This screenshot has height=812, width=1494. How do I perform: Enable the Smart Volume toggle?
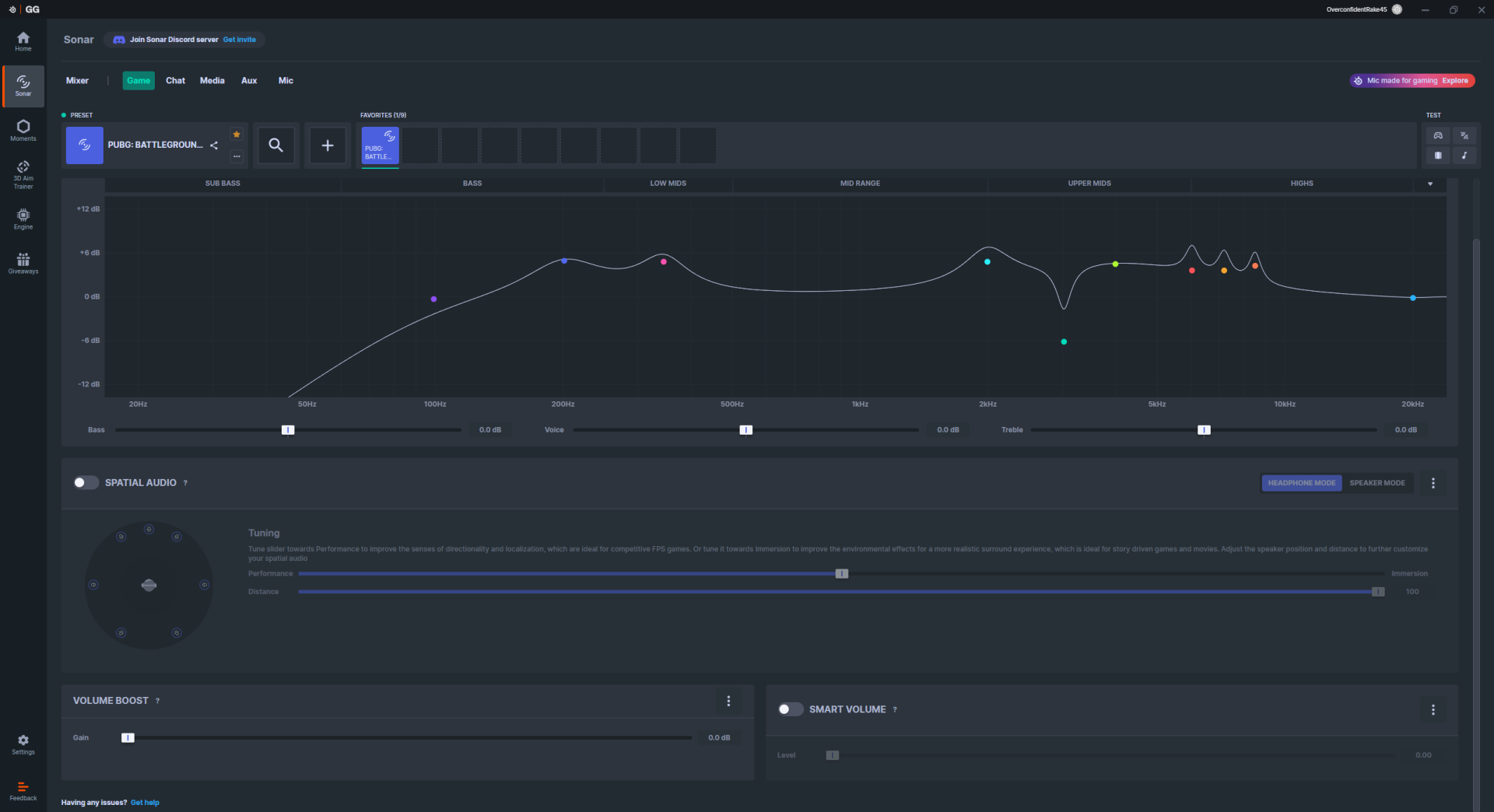coord(791,709)
